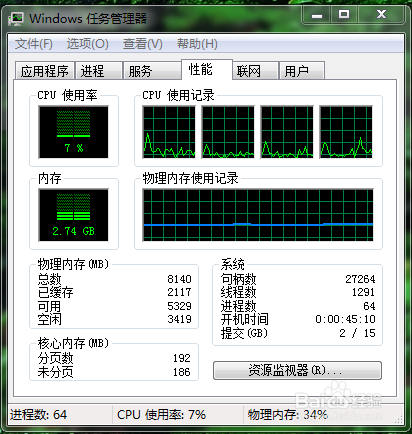Click the 物理内存(MB) group label
412x434 pixels.
click(x=73, y=264)
